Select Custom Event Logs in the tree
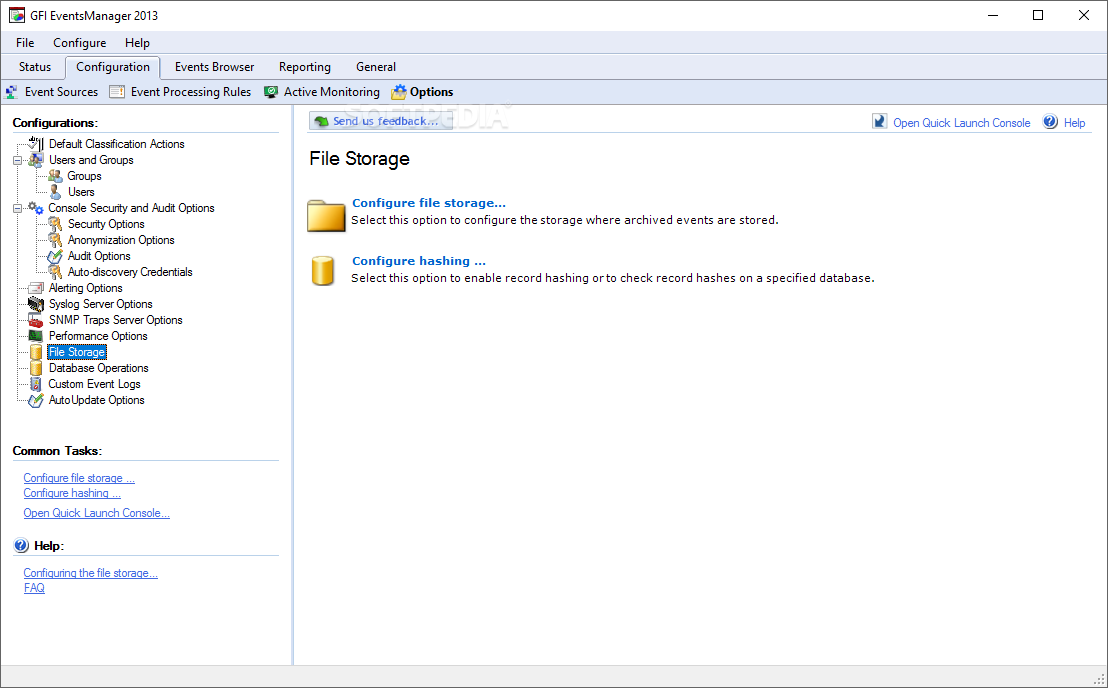 (x=94, y=384)
